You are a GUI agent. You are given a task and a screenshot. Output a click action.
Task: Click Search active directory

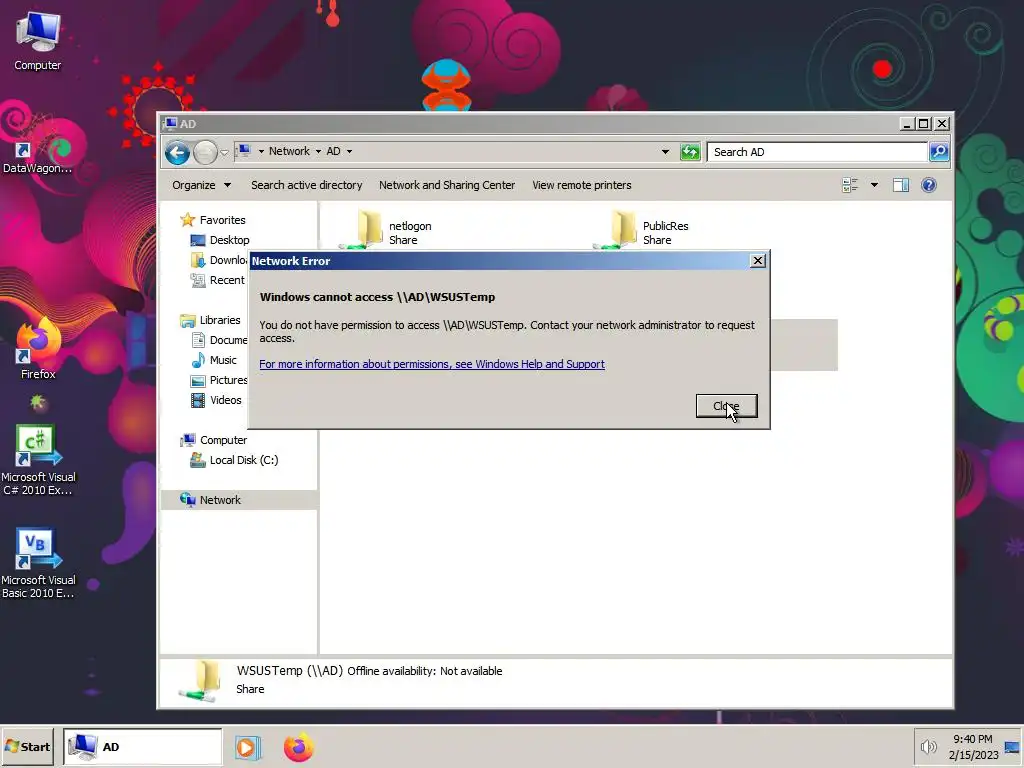[306, 185]
